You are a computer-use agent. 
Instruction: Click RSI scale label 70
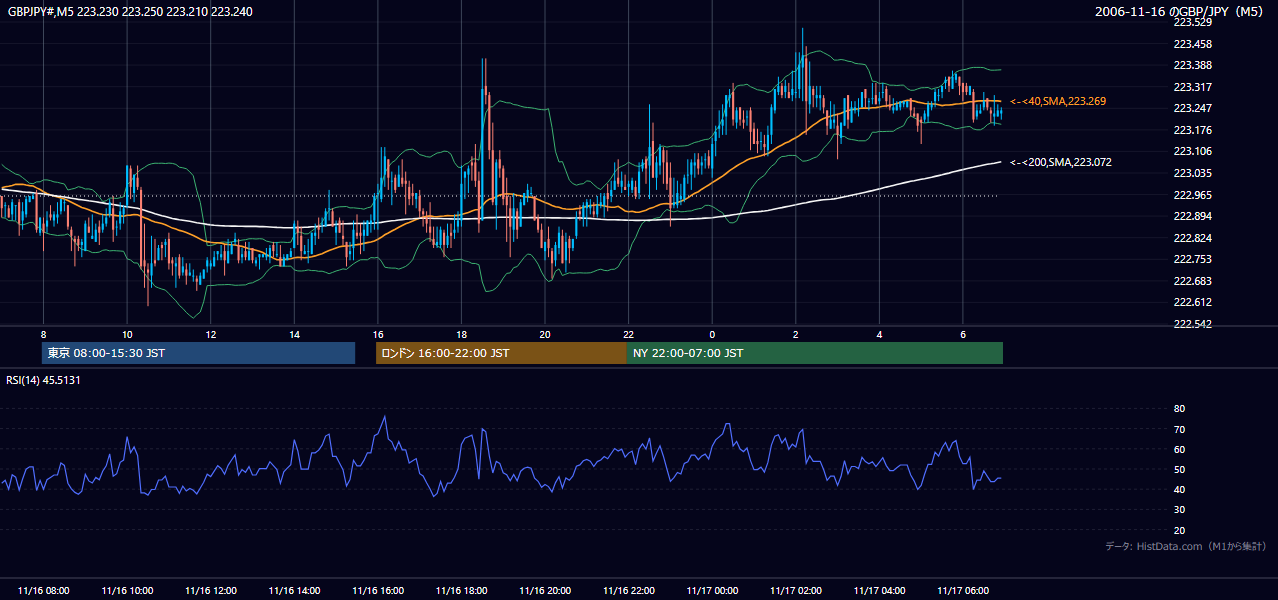click(x=1179, y=429)
